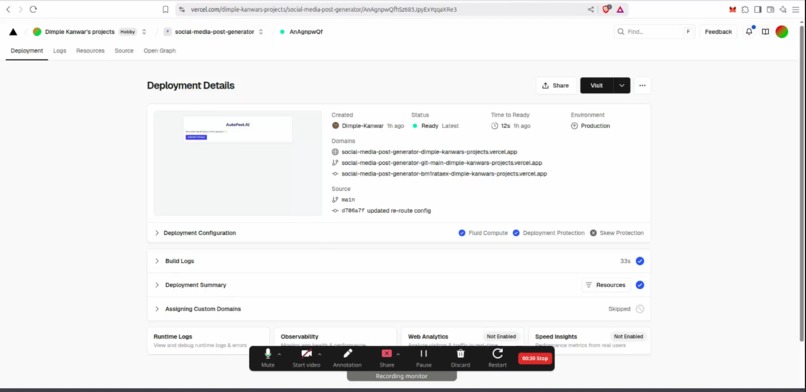
Task: Open the git-main branch domain link
Action: click(x=442, y=163)
